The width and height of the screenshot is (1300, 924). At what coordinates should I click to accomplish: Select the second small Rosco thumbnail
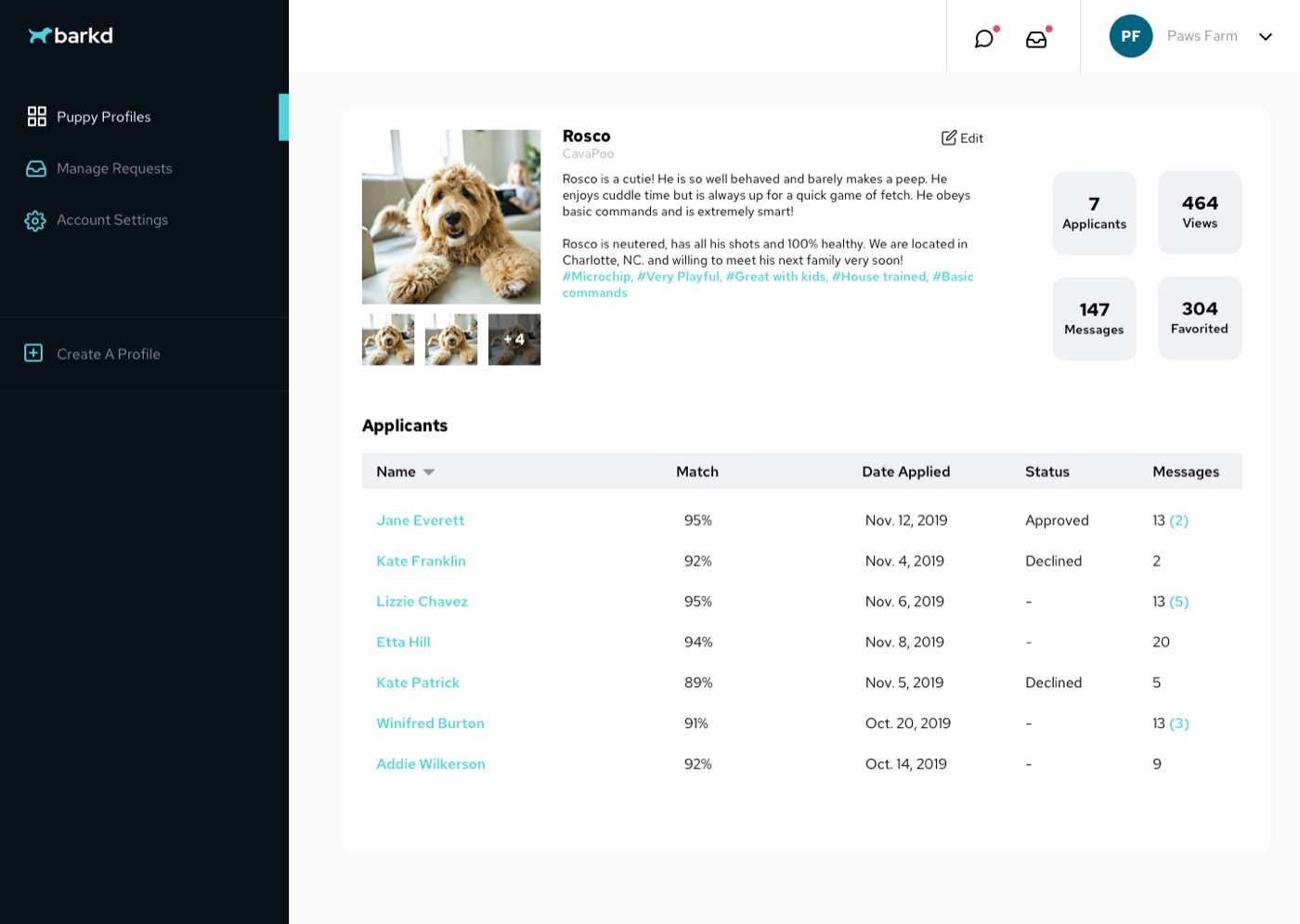tap(451, 340)
